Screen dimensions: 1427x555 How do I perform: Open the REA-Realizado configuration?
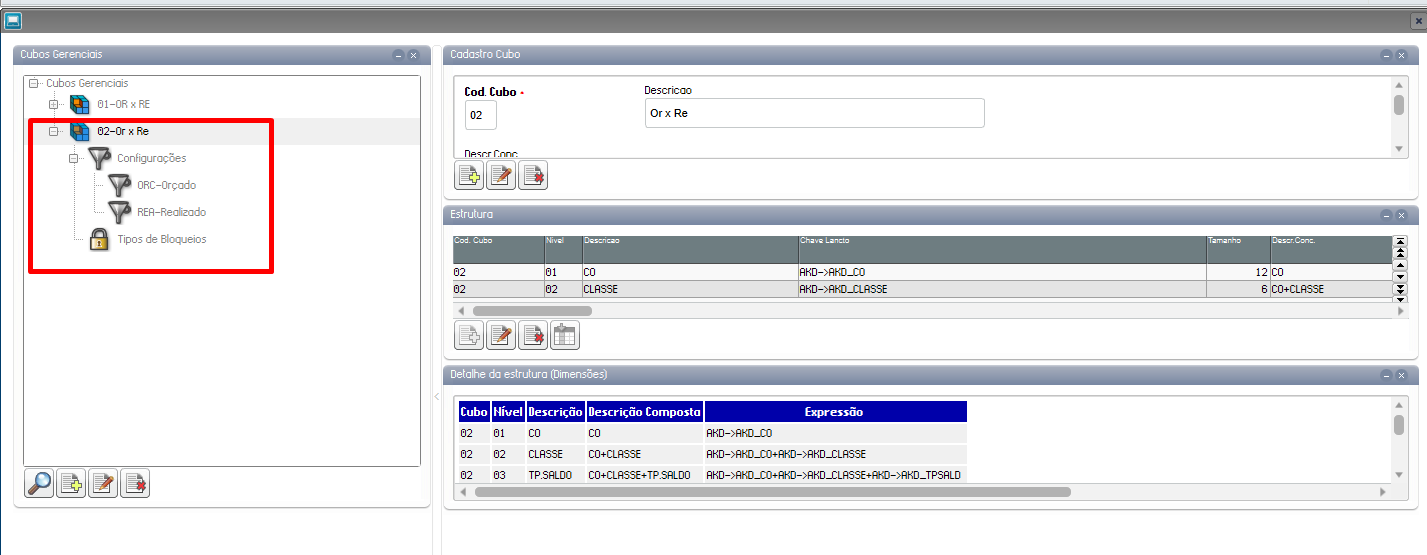point(172,212)
